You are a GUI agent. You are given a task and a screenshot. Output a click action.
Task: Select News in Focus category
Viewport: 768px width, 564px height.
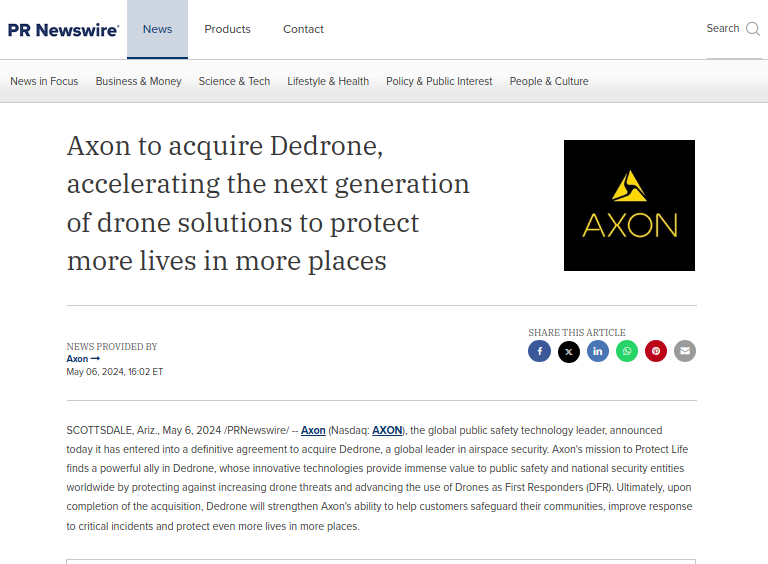(x=44, y=81)
